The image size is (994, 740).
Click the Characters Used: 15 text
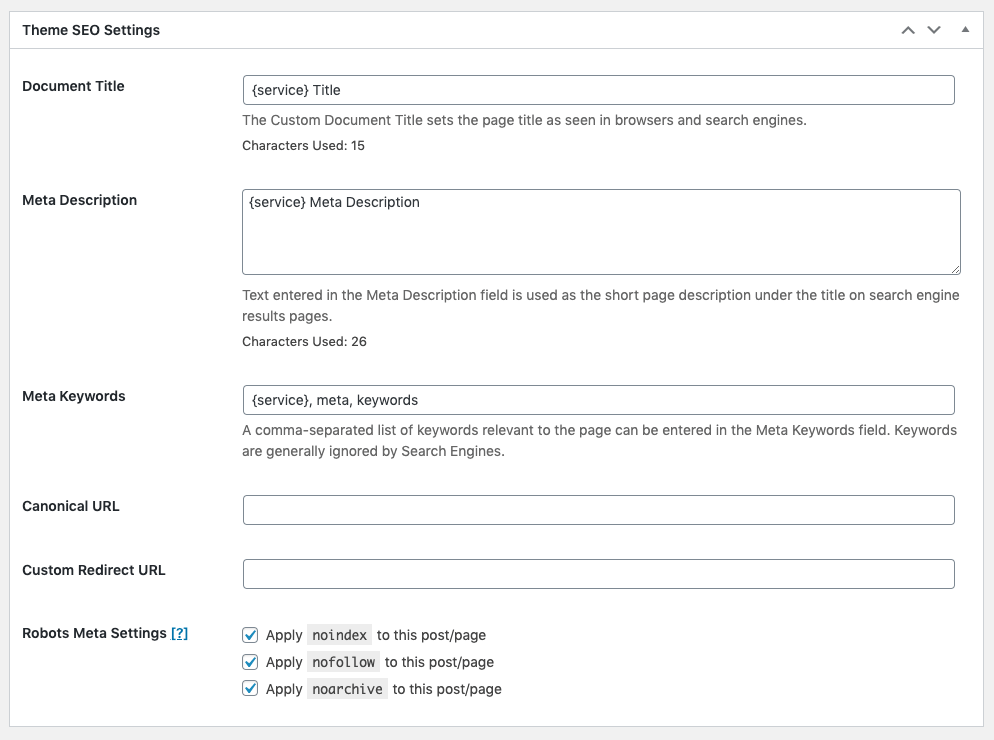[x=304, y=146]
